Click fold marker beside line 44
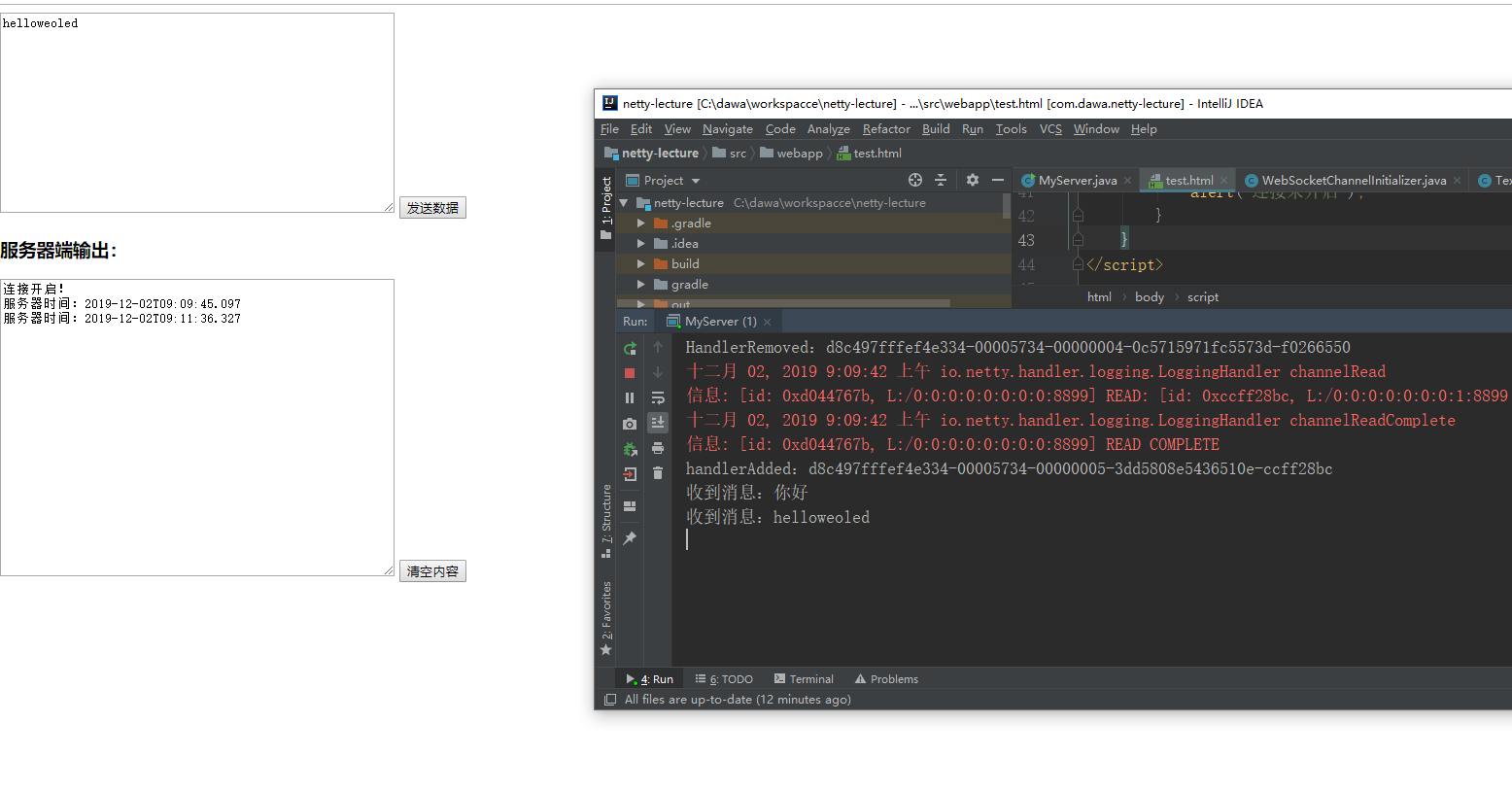The width and height of the screenshot is (1512, 792). [1078, 263]
